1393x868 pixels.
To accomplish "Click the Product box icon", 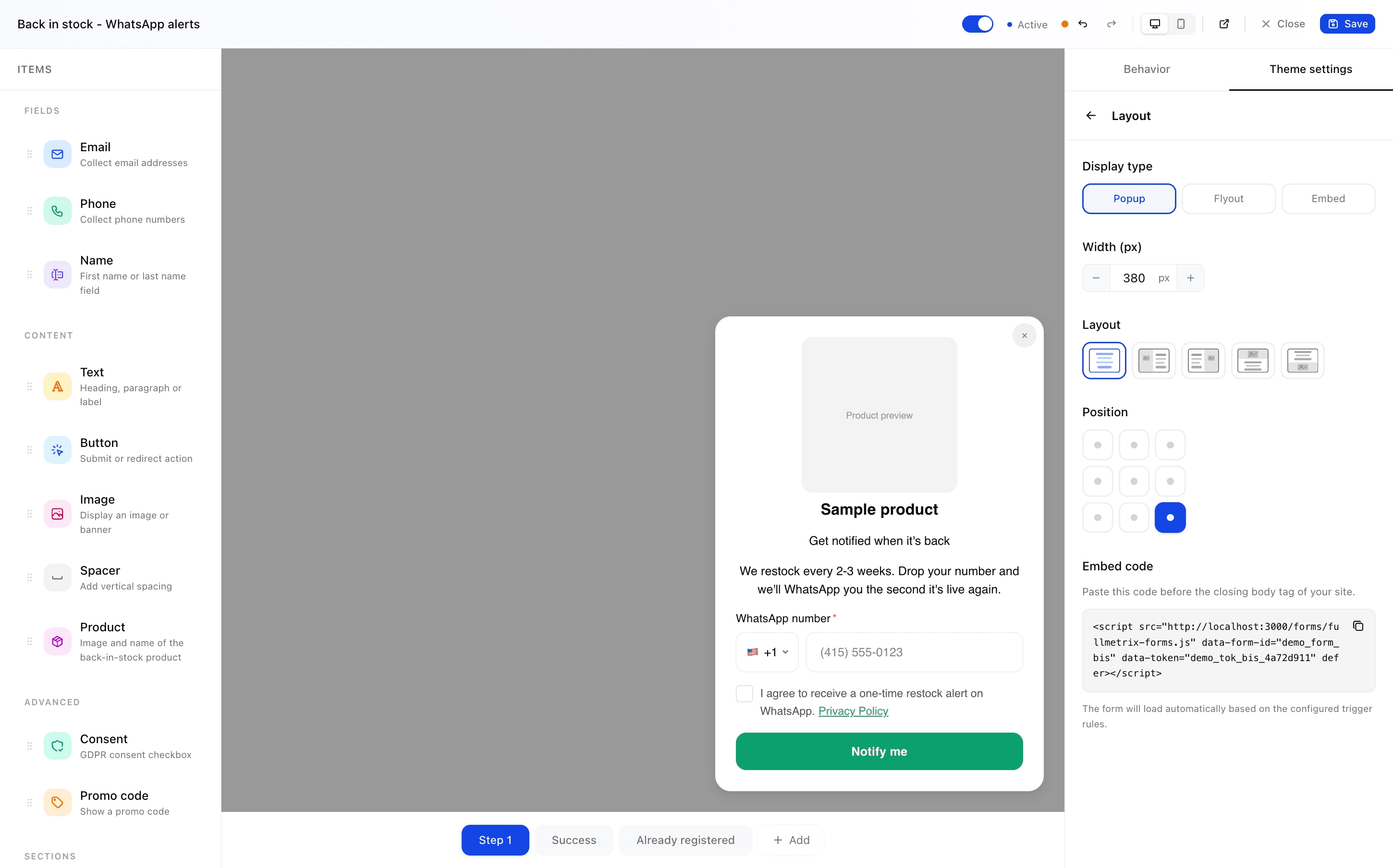I will point(58,641).
